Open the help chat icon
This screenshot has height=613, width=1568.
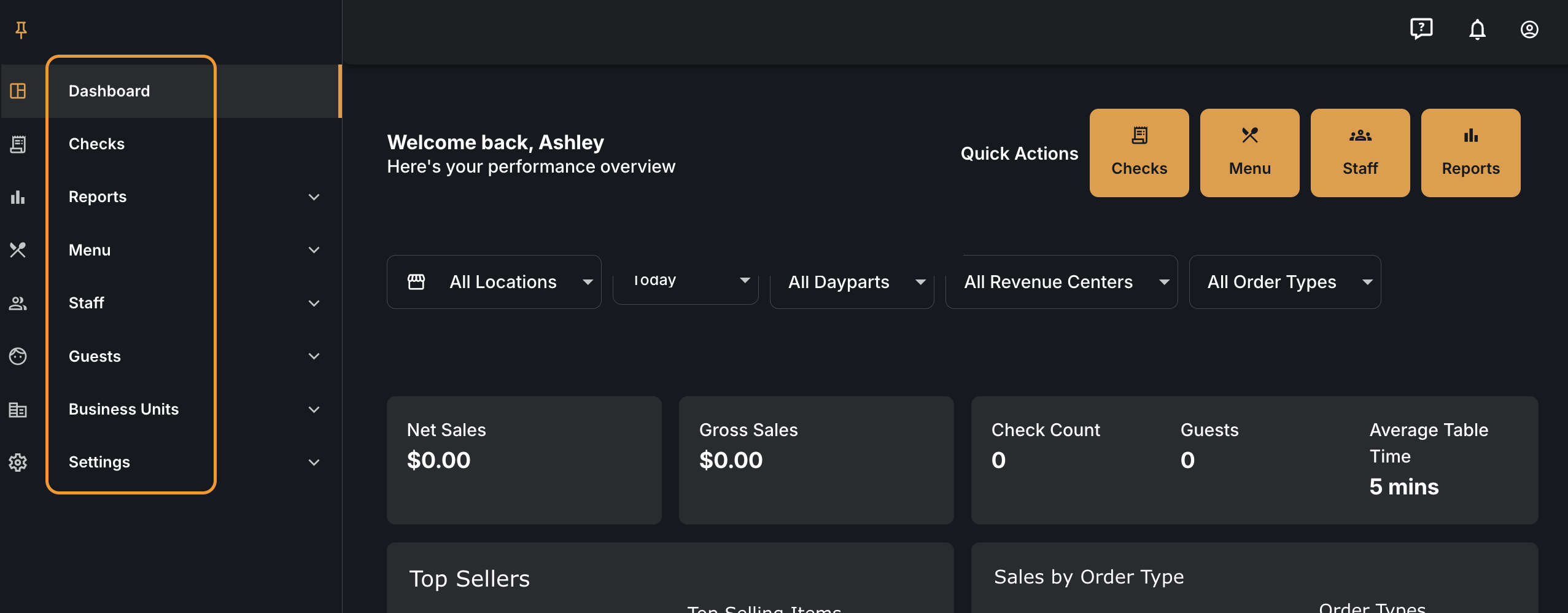(1421, 29)
